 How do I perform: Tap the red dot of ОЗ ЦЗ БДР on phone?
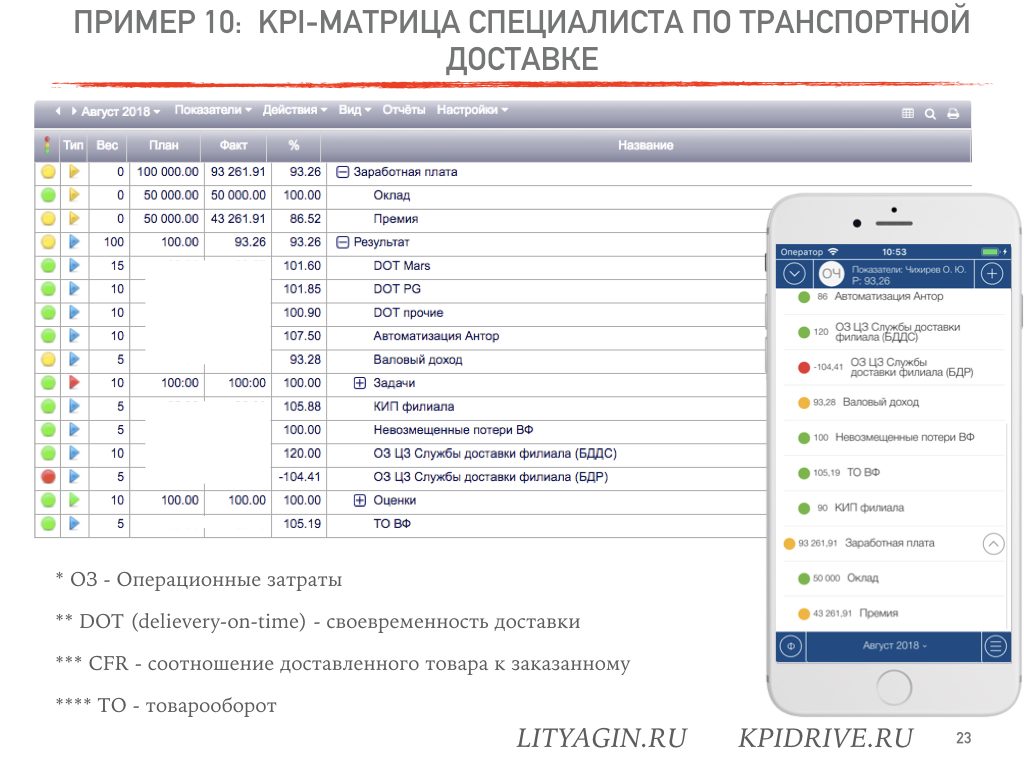[x=804, y=367]
